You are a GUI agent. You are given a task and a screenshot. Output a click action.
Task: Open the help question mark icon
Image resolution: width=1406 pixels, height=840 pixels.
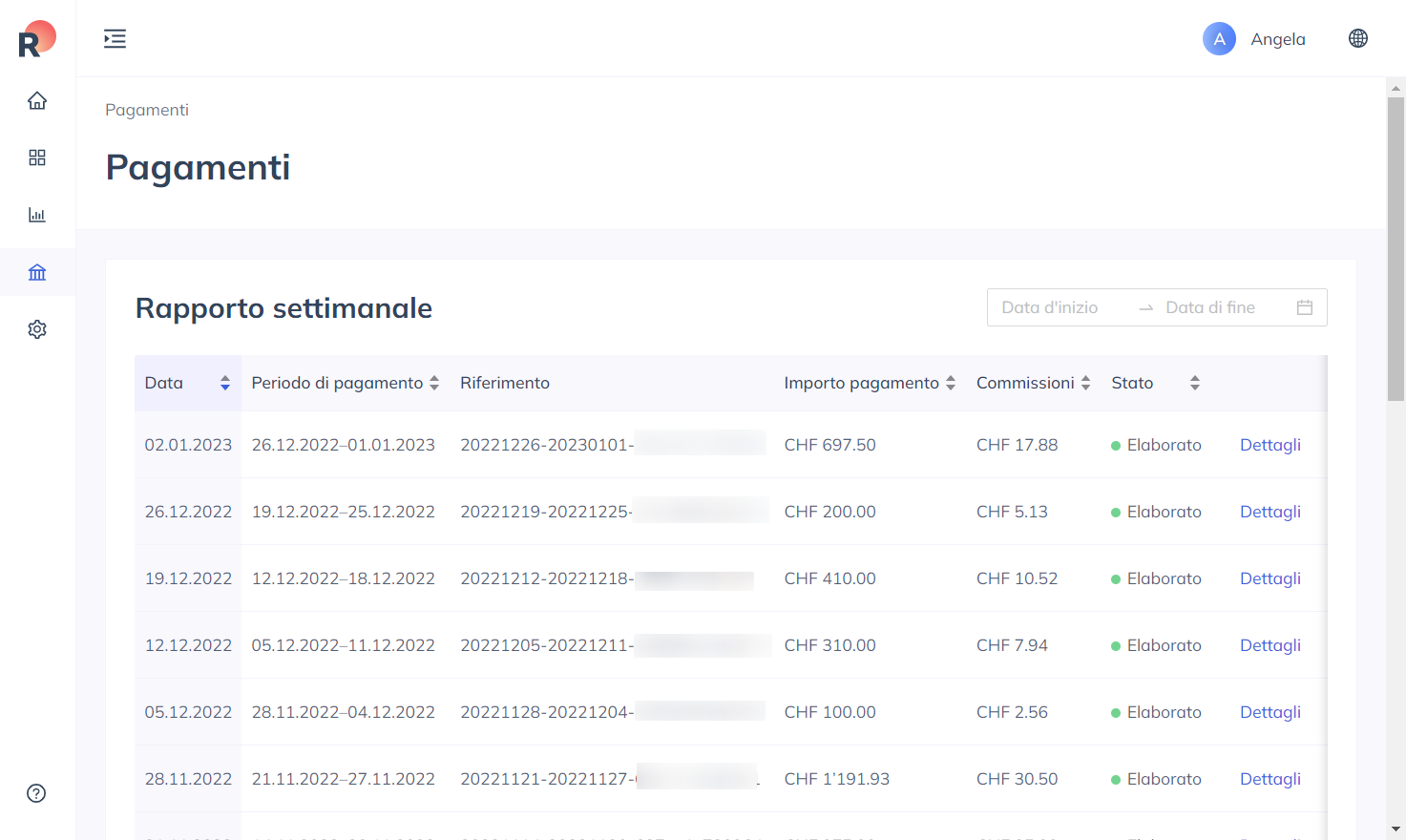[x=36, y=793]
